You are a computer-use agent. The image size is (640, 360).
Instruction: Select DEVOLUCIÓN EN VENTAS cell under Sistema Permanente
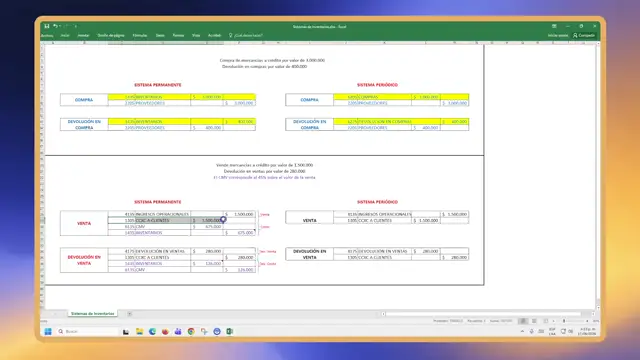point(163,251)
